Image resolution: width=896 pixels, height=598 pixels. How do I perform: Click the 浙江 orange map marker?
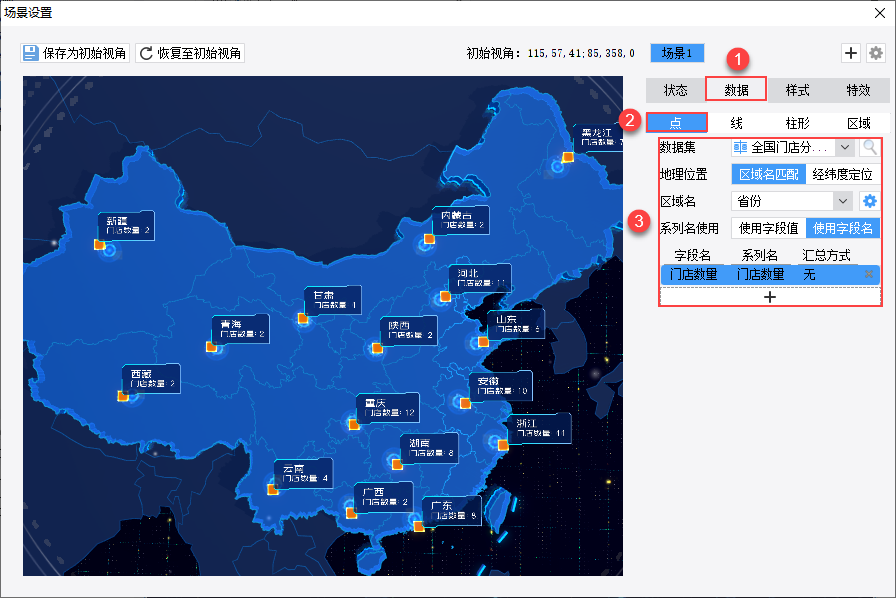pyautogui.click(x=503, y=445)
